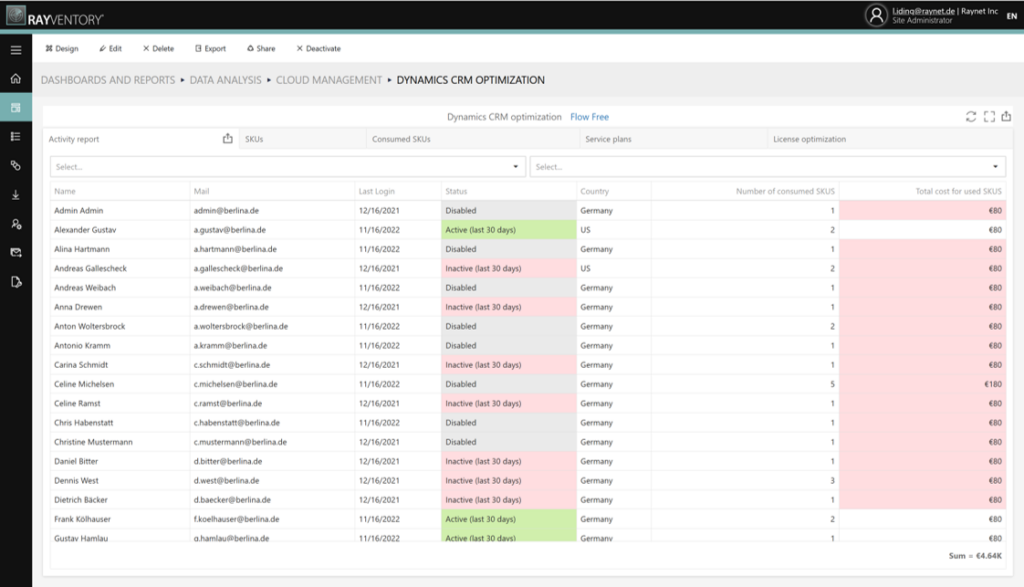Click Edit in the toolbar

[110, 48]
